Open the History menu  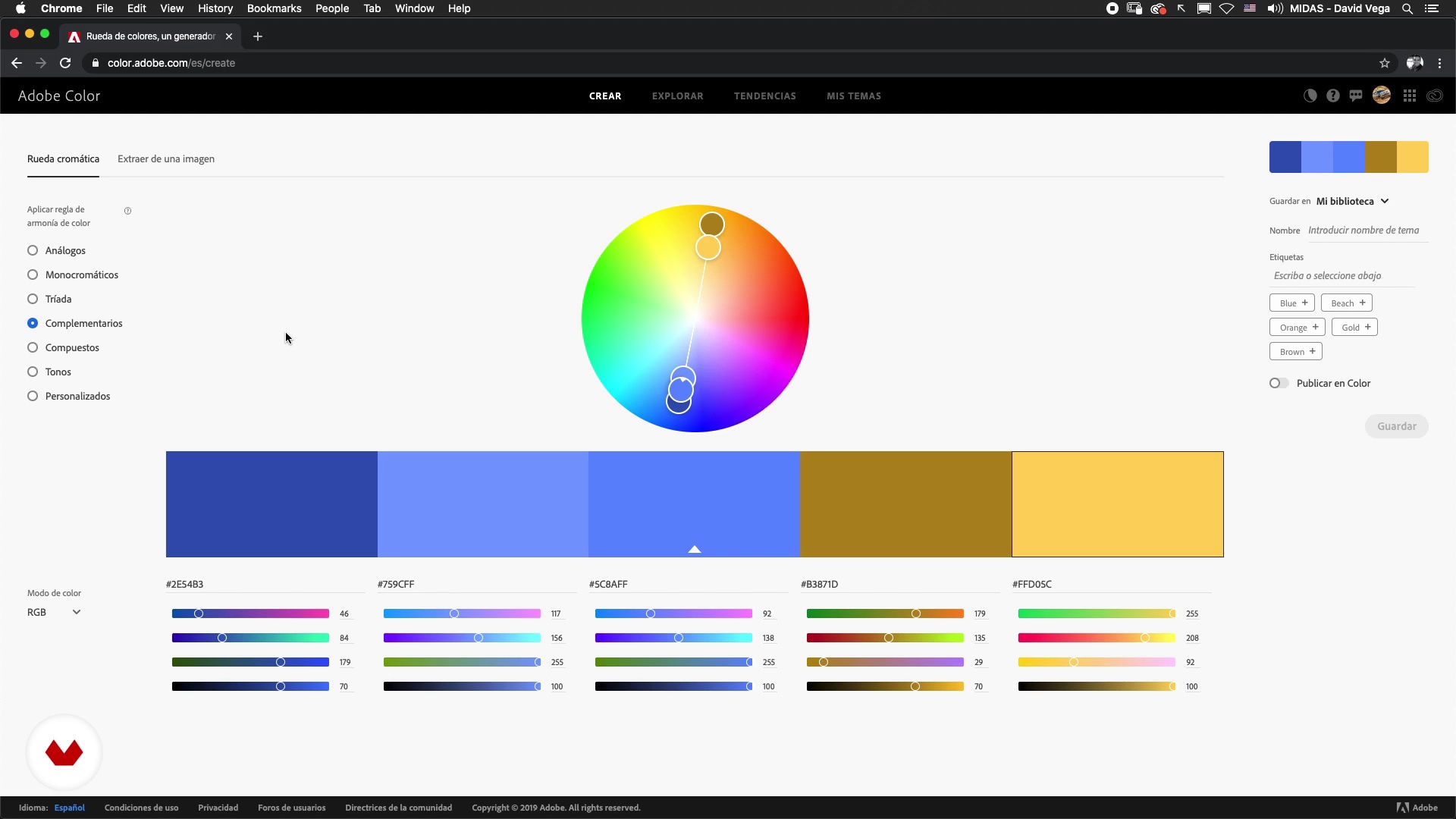[x=215, y=8]
